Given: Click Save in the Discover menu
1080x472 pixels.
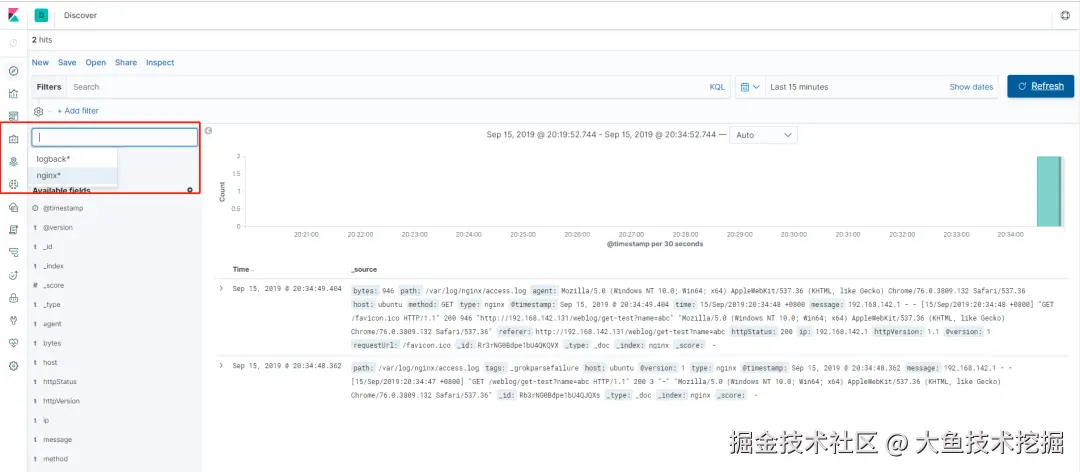Looking at the screenshot, I should click(x=67, y=63).
